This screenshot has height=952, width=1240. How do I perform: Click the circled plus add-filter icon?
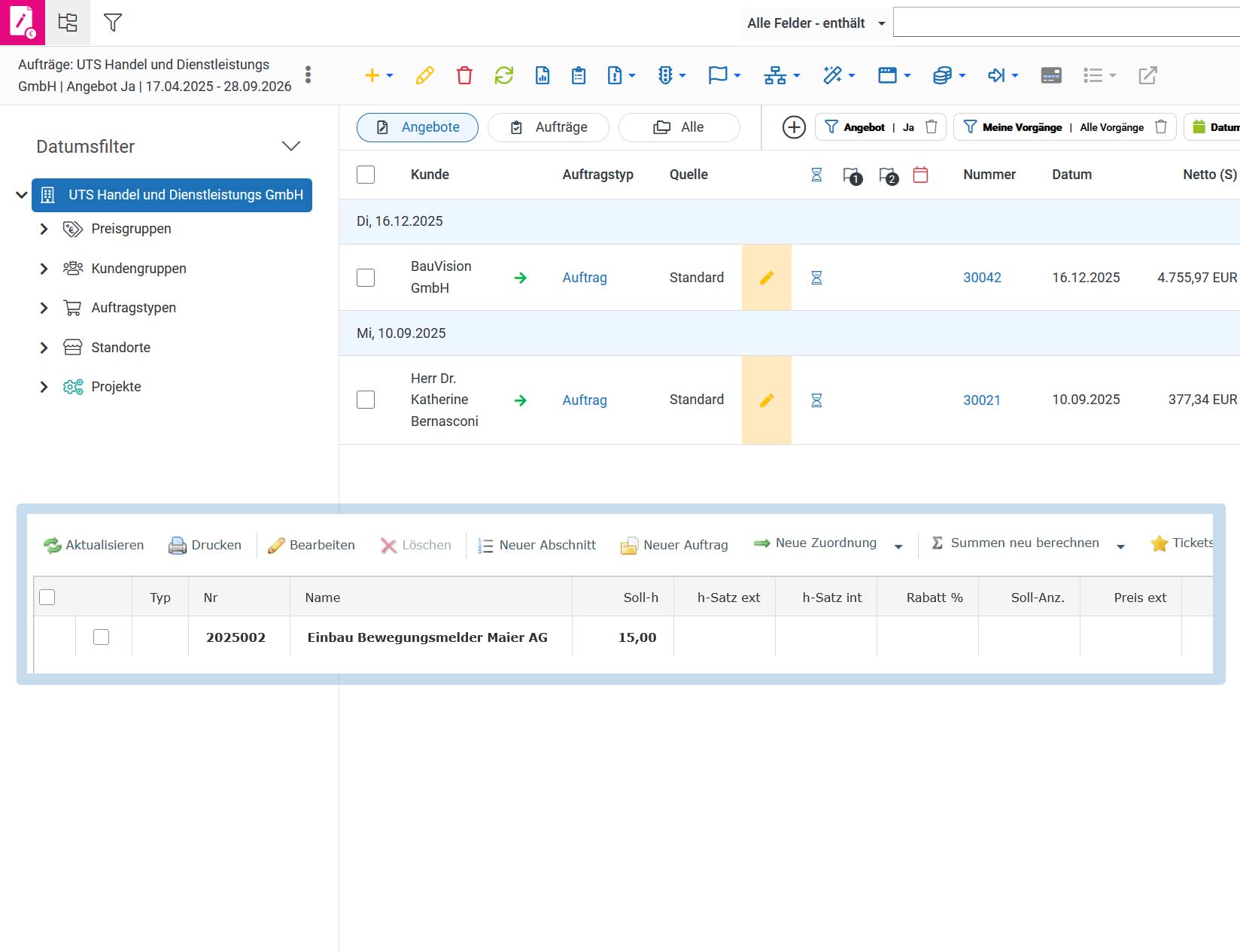[x=794, y=127]
